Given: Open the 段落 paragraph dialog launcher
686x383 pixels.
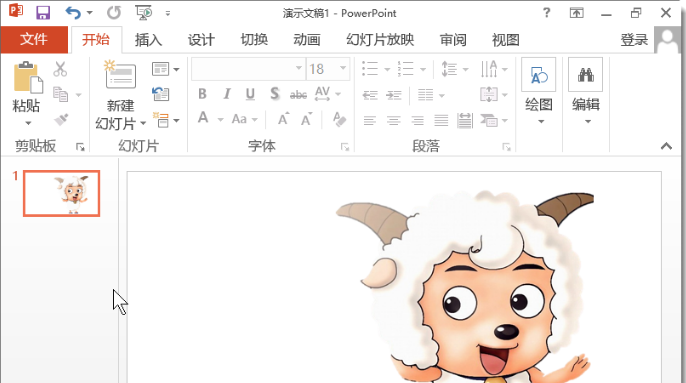Looking at the screenshot, I should (x=506, y=147).
